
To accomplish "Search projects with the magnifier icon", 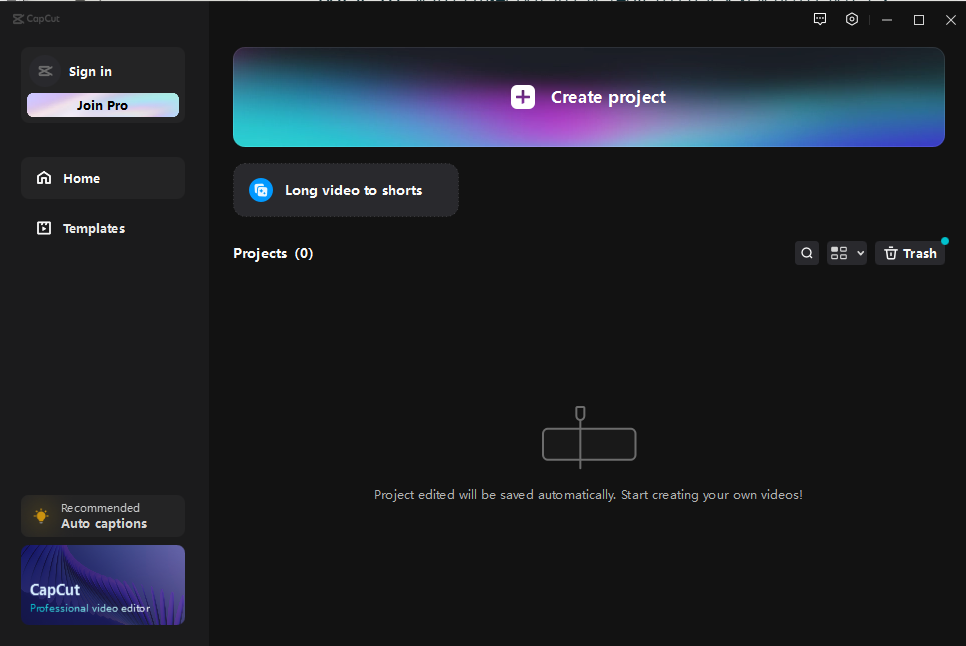I will 806,253.
